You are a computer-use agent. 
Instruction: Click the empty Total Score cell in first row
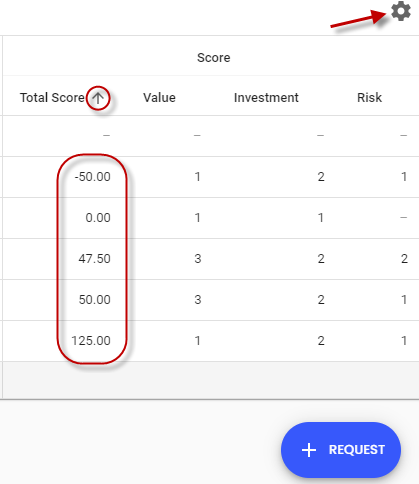[x=106, y=136]
